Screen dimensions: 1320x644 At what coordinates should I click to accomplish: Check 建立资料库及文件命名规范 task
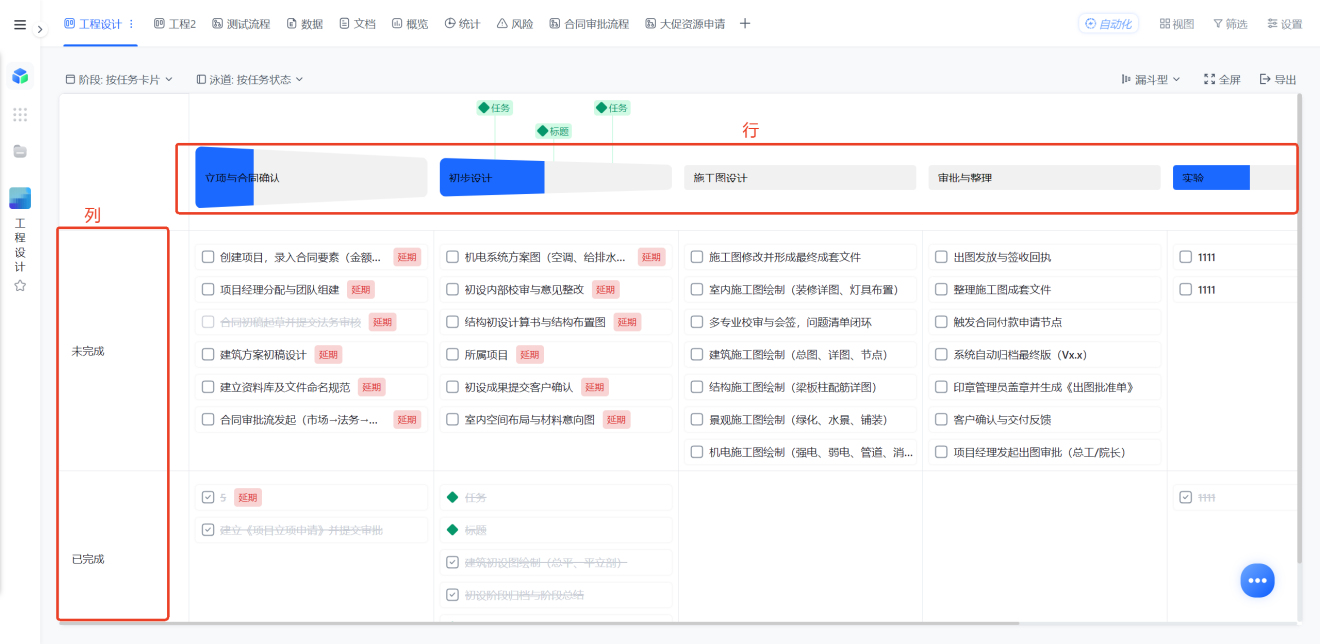(x=208, y=387)
